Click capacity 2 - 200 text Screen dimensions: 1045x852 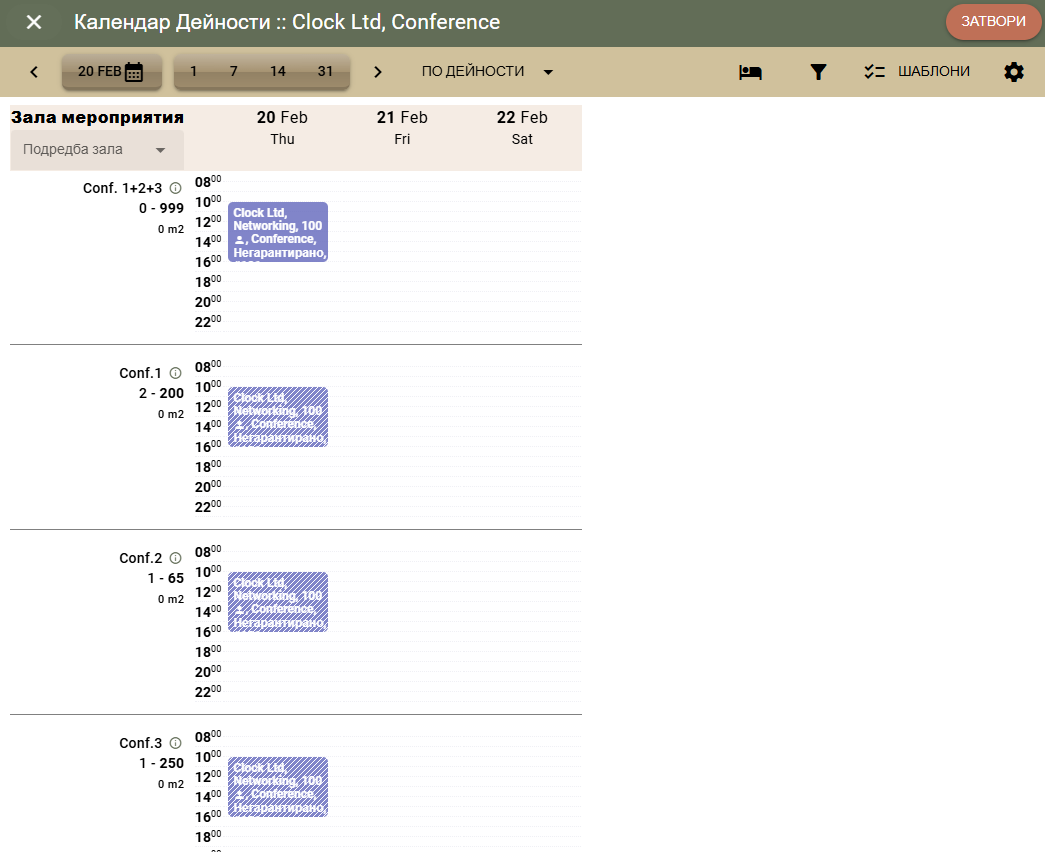[161, 393]
